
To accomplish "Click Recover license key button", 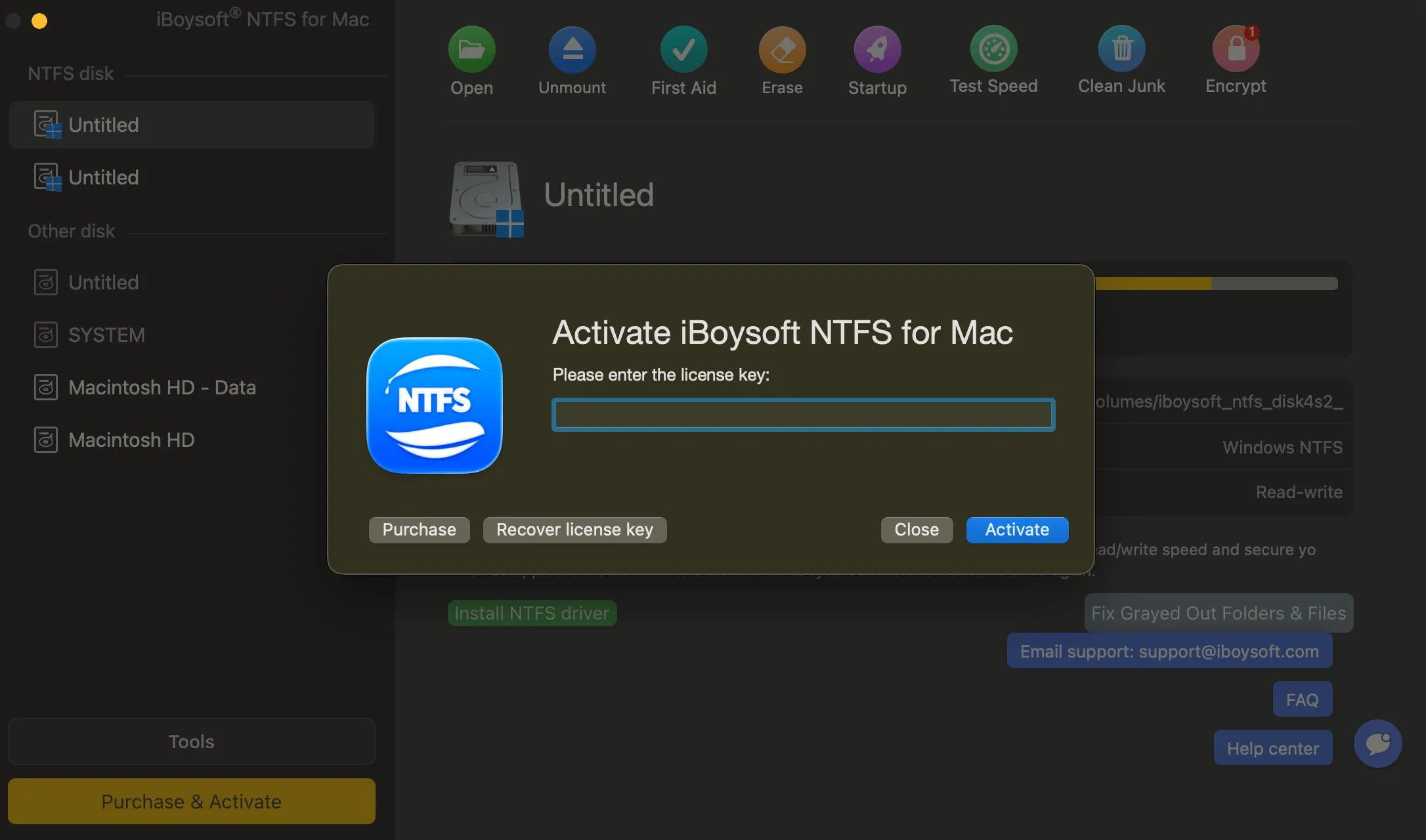I will [574, 530].
